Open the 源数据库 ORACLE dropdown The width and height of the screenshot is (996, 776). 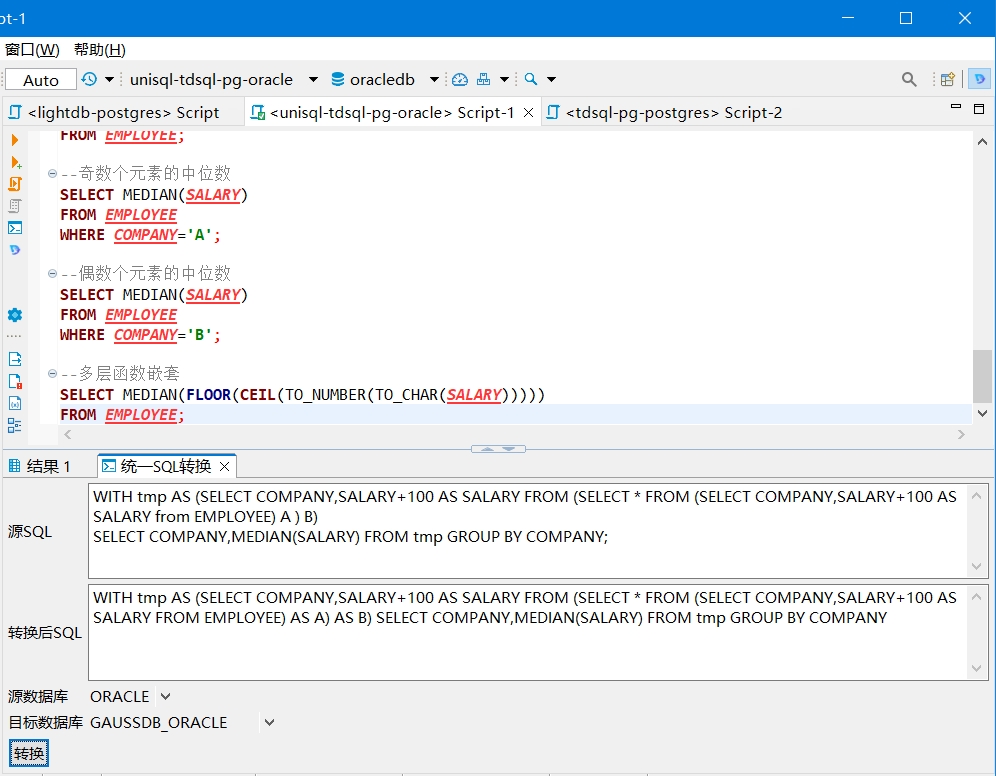[165, 697]
